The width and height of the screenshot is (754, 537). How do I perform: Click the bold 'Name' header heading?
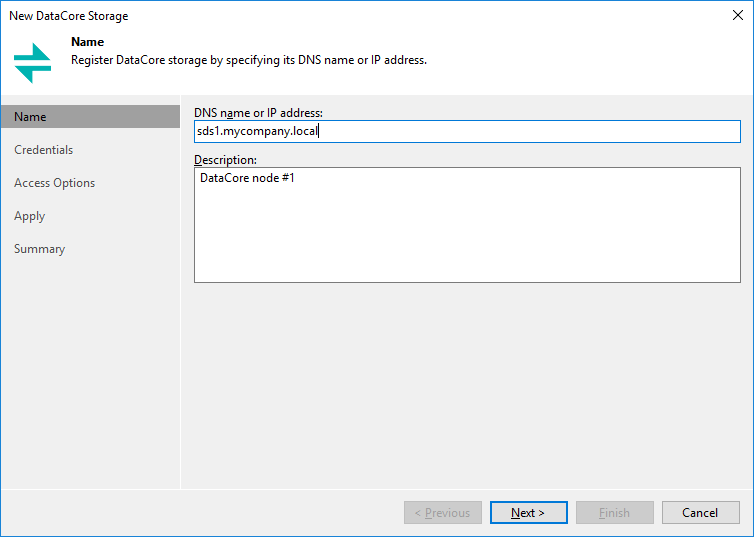(x=87, y=42)
